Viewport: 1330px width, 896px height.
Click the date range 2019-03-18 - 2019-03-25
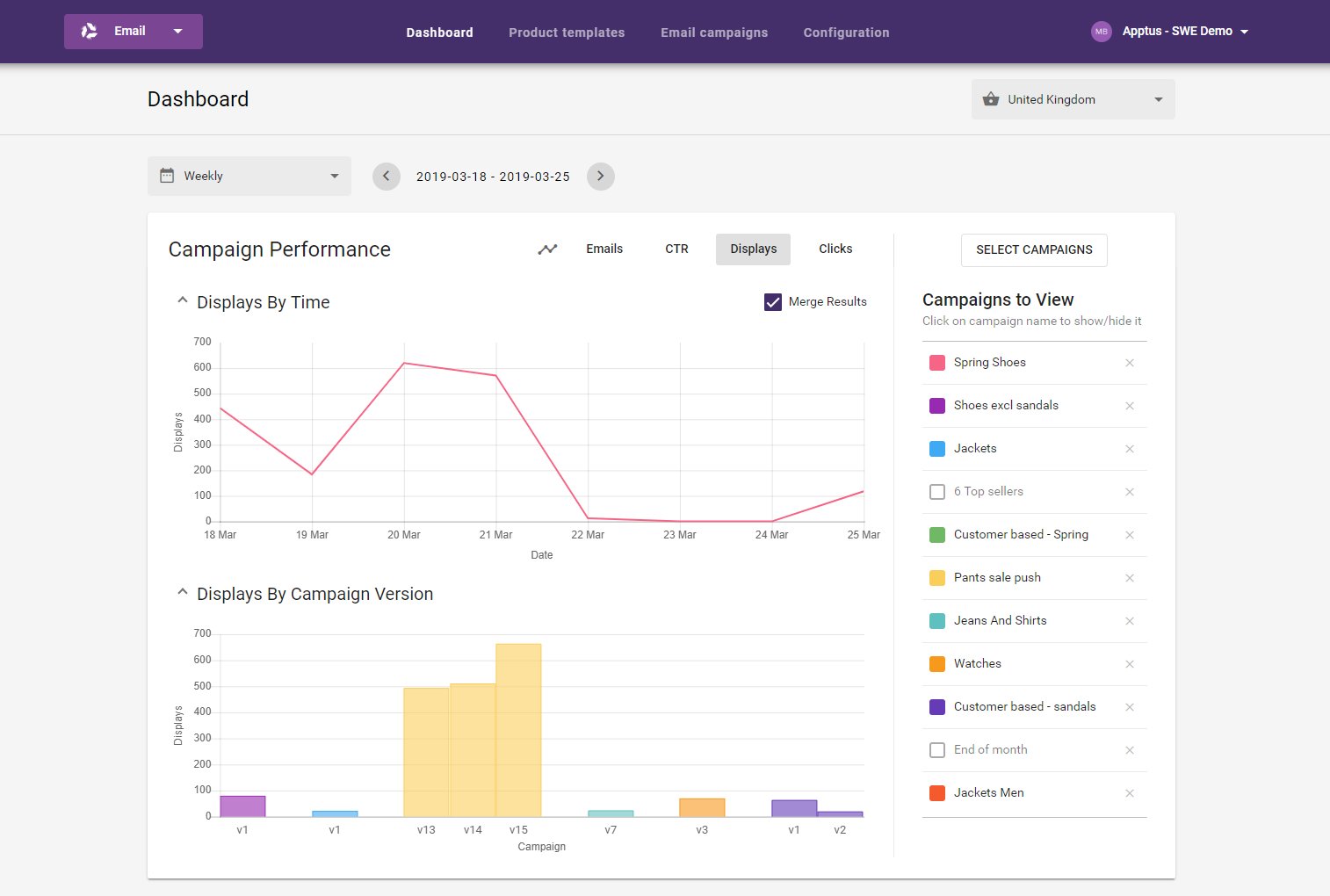click(493, 177)
